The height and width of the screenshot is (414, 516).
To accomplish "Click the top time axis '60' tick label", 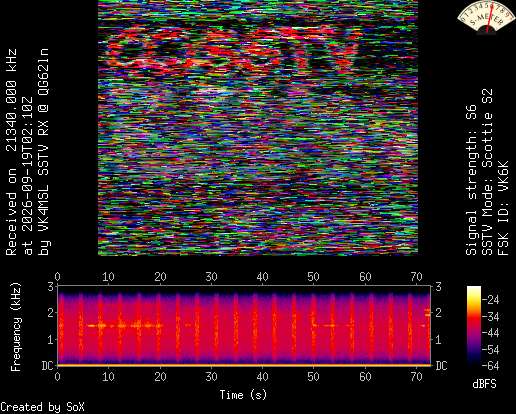I will point(365,277).
